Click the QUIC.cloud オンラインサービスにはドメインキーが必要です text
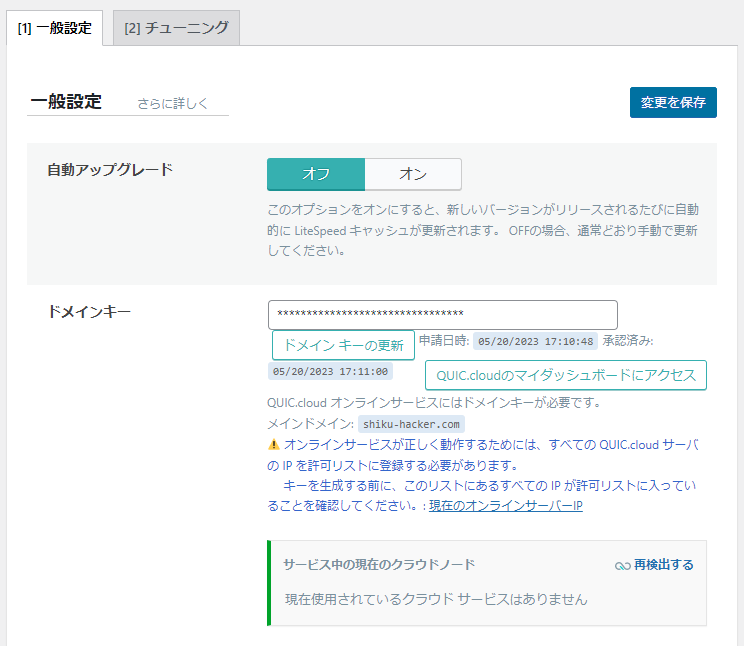 point(434,403)
